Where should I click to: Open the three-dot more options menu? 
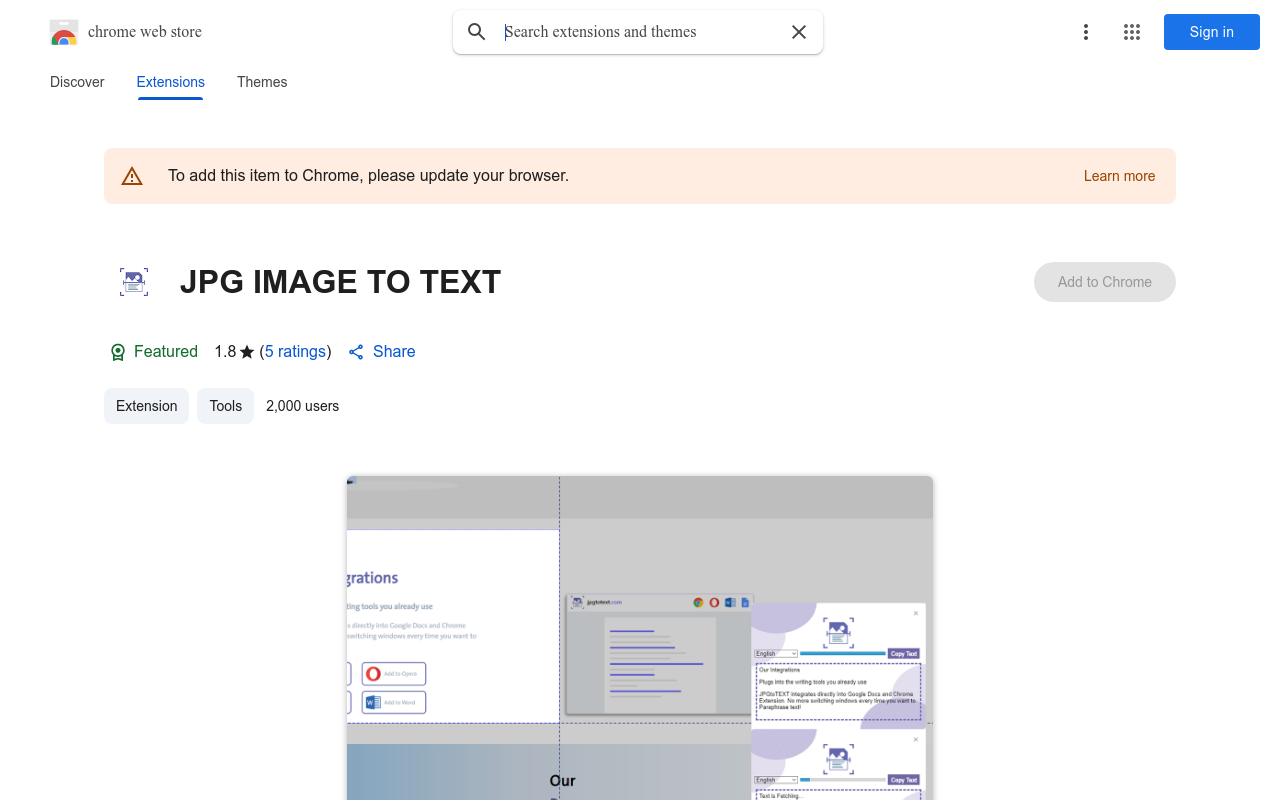click(x=1086, y=32)
